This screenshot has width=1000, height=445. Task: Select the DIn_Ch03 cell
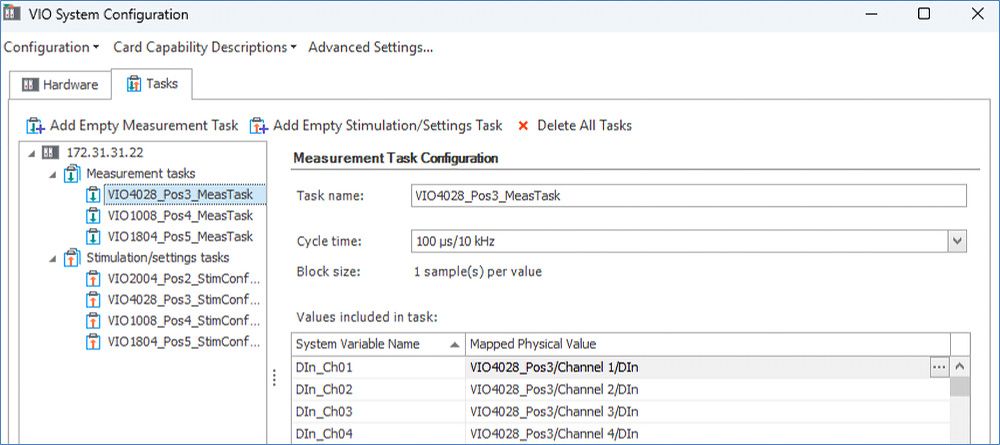tap(379, 412)
